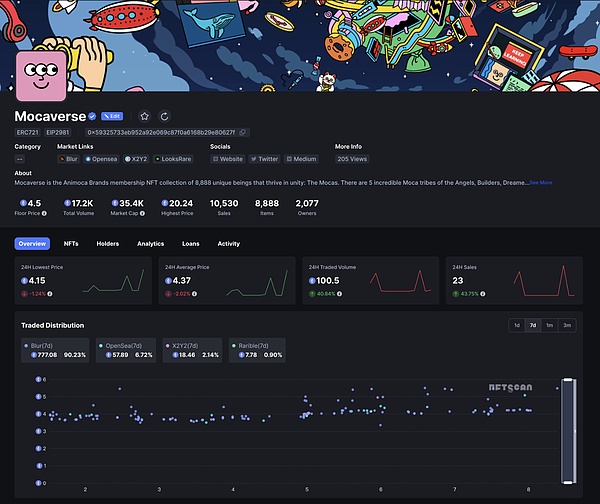Open the Blur market link
This screenshot has width=600, height=504.
[68, 158]
